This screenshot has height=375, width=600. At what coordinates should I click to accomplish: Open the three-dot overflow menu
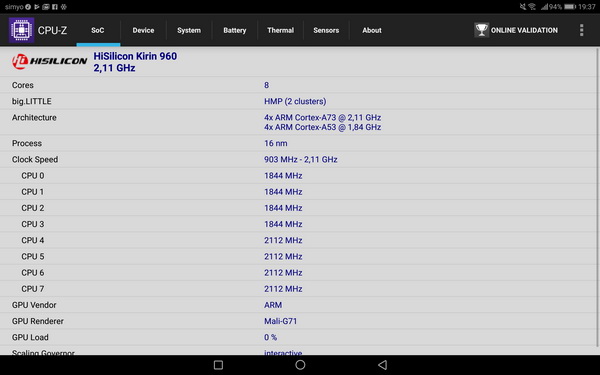point(581,30)
